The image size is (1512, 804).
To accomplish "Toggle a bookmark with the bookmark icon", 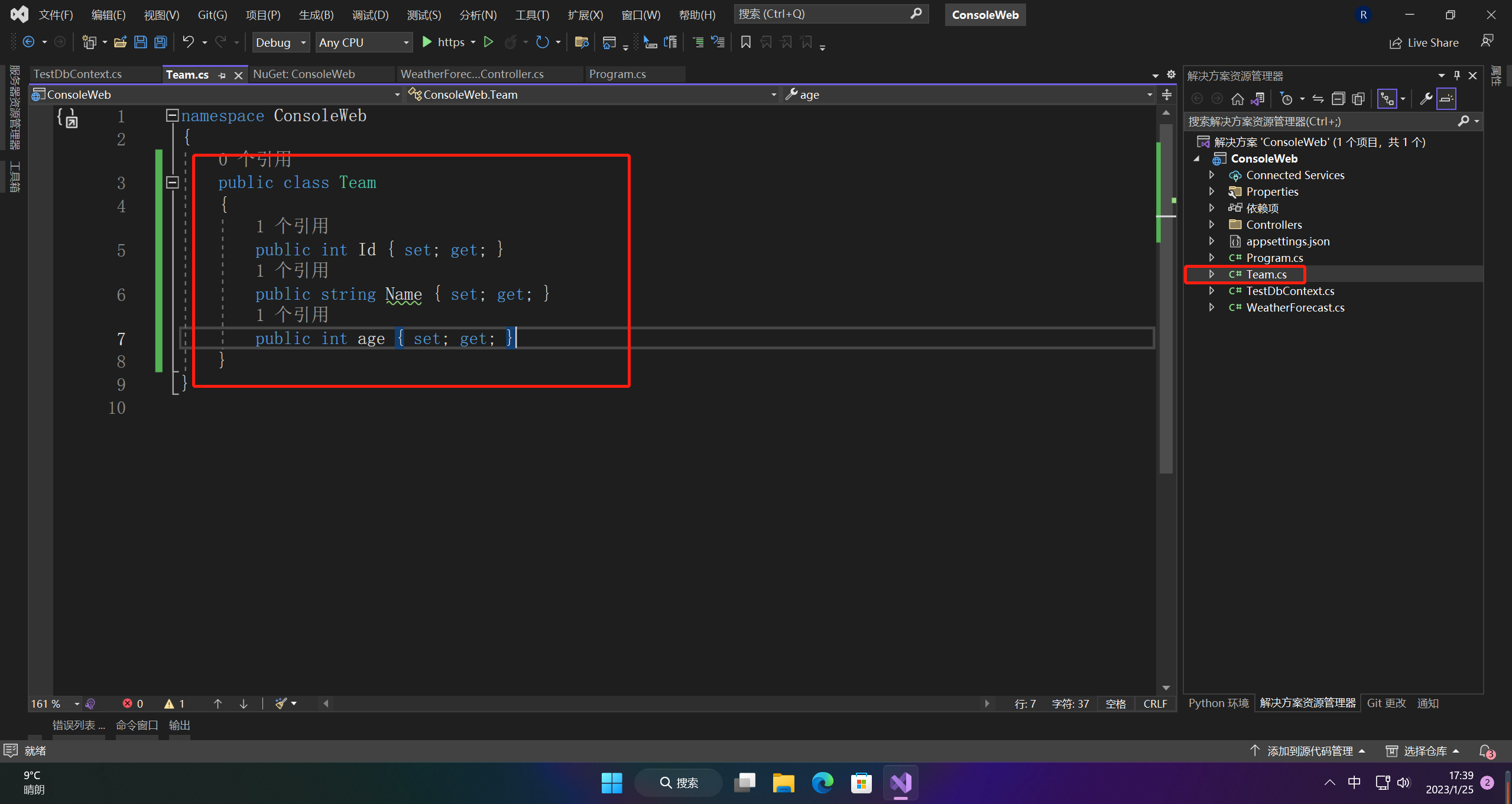I will (745, 42).
